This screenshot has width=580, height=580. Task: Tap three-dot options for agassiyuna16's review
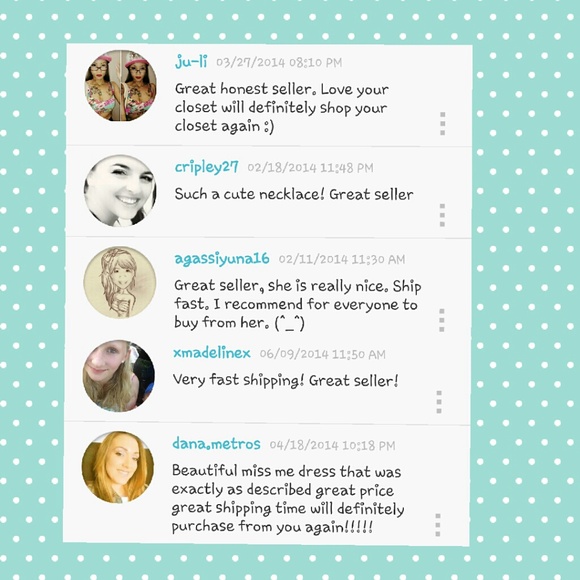click(442, 320)
